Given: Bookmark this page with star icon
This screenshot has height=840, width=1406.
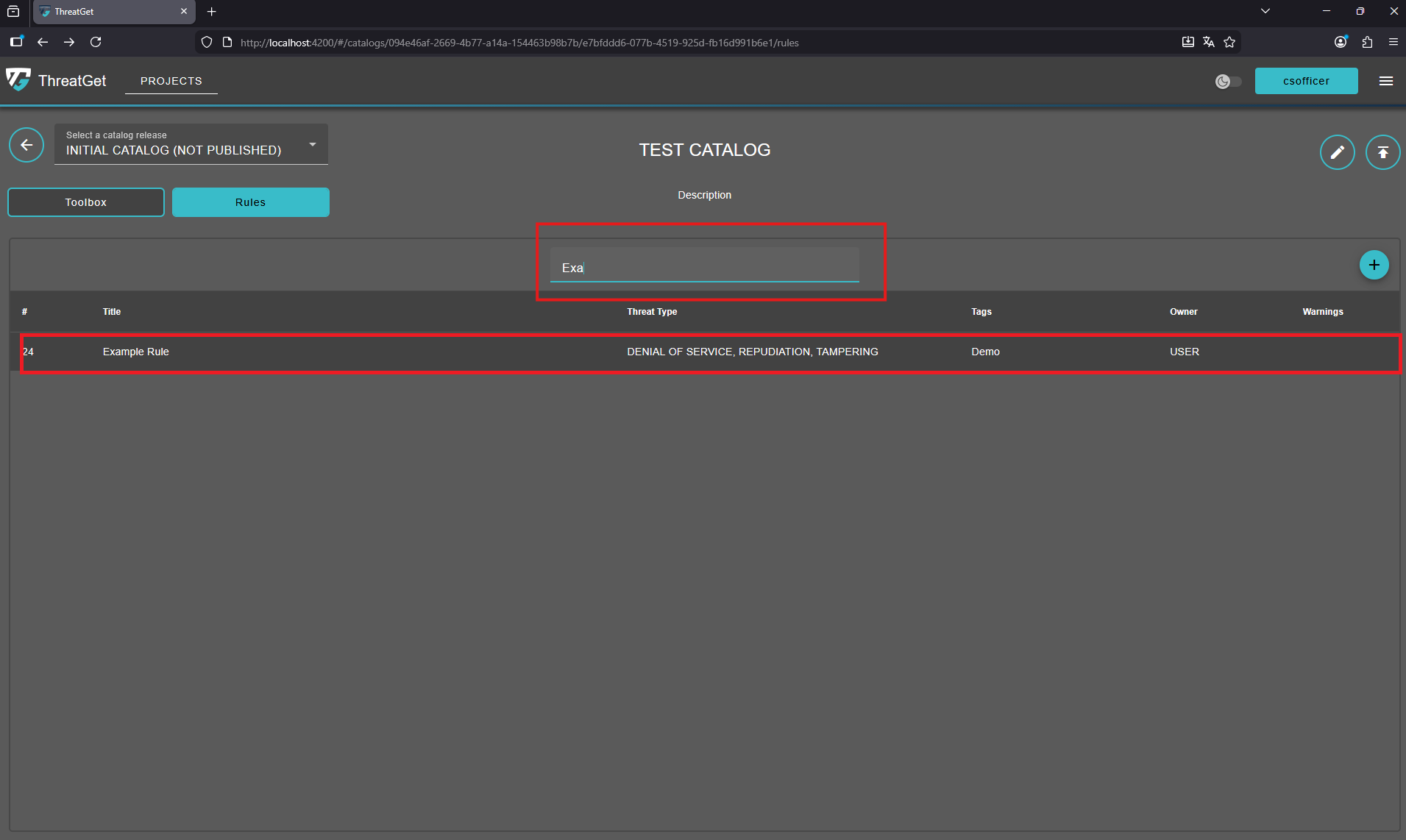Looking at the screenshot, I should (1229, 42).
